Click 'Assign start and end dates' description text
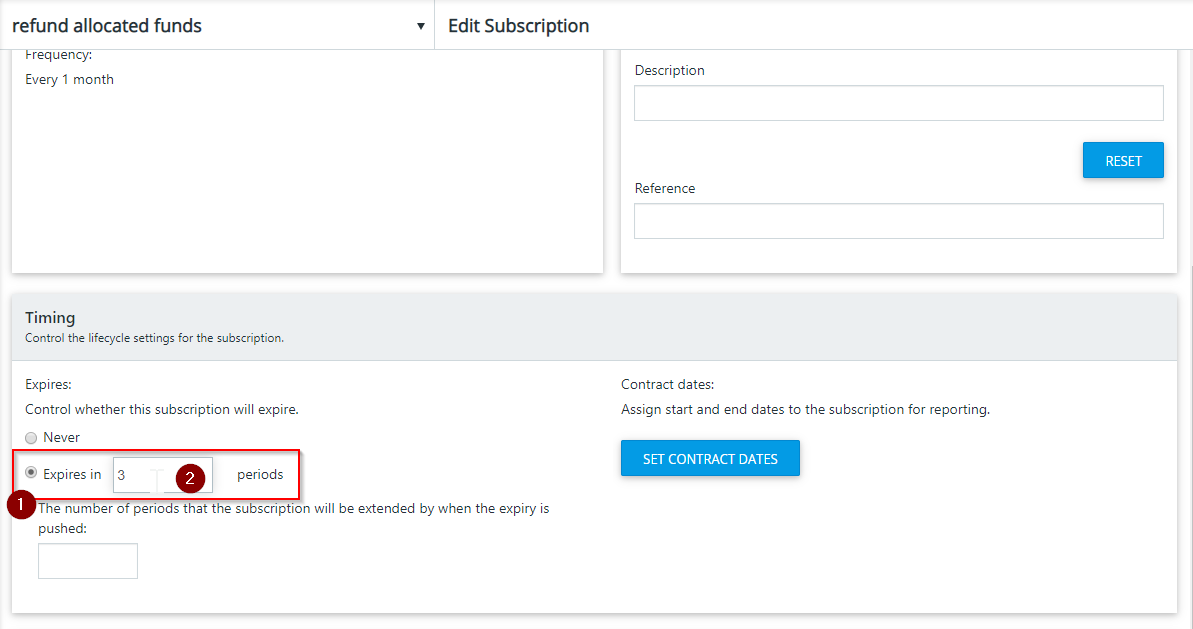The image size is (1193, 629). (805, 409)
